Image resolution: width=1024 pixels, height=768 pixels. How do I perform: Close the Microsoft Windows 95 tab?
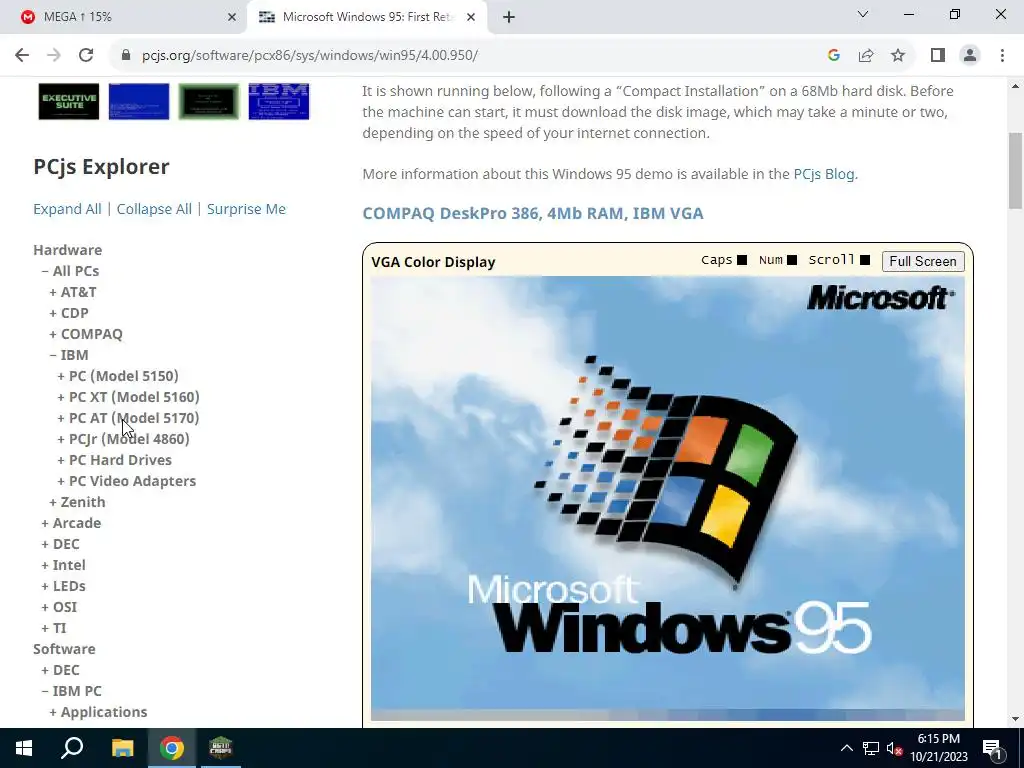point(471,17)
